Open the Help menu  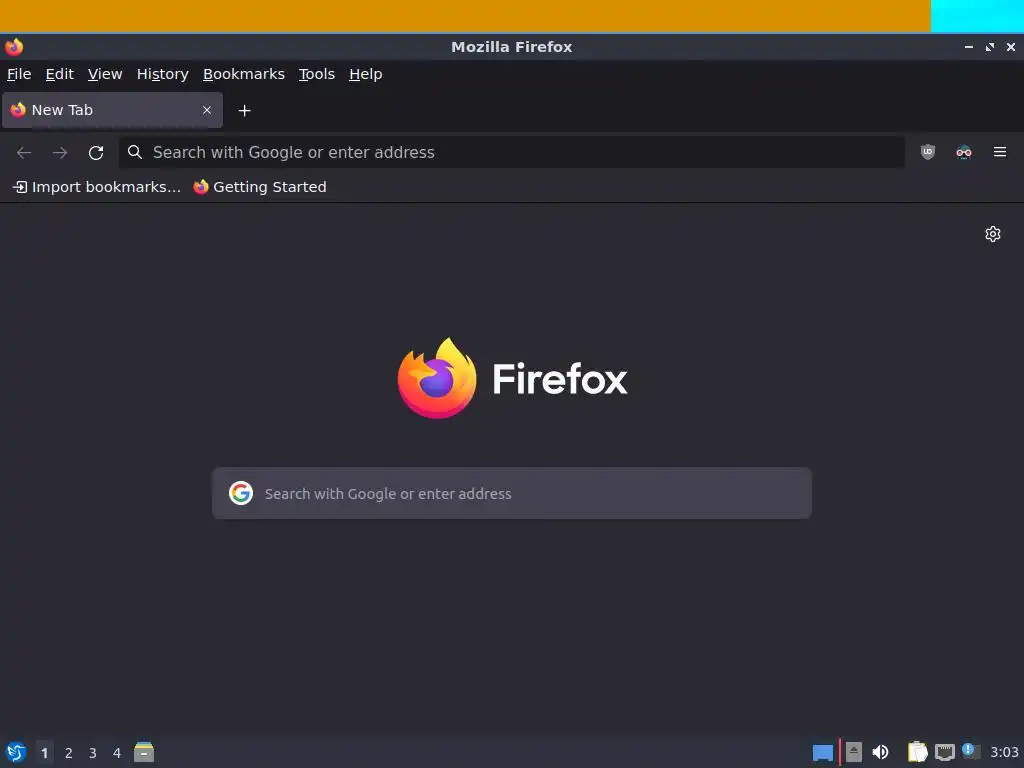point(365,74)
